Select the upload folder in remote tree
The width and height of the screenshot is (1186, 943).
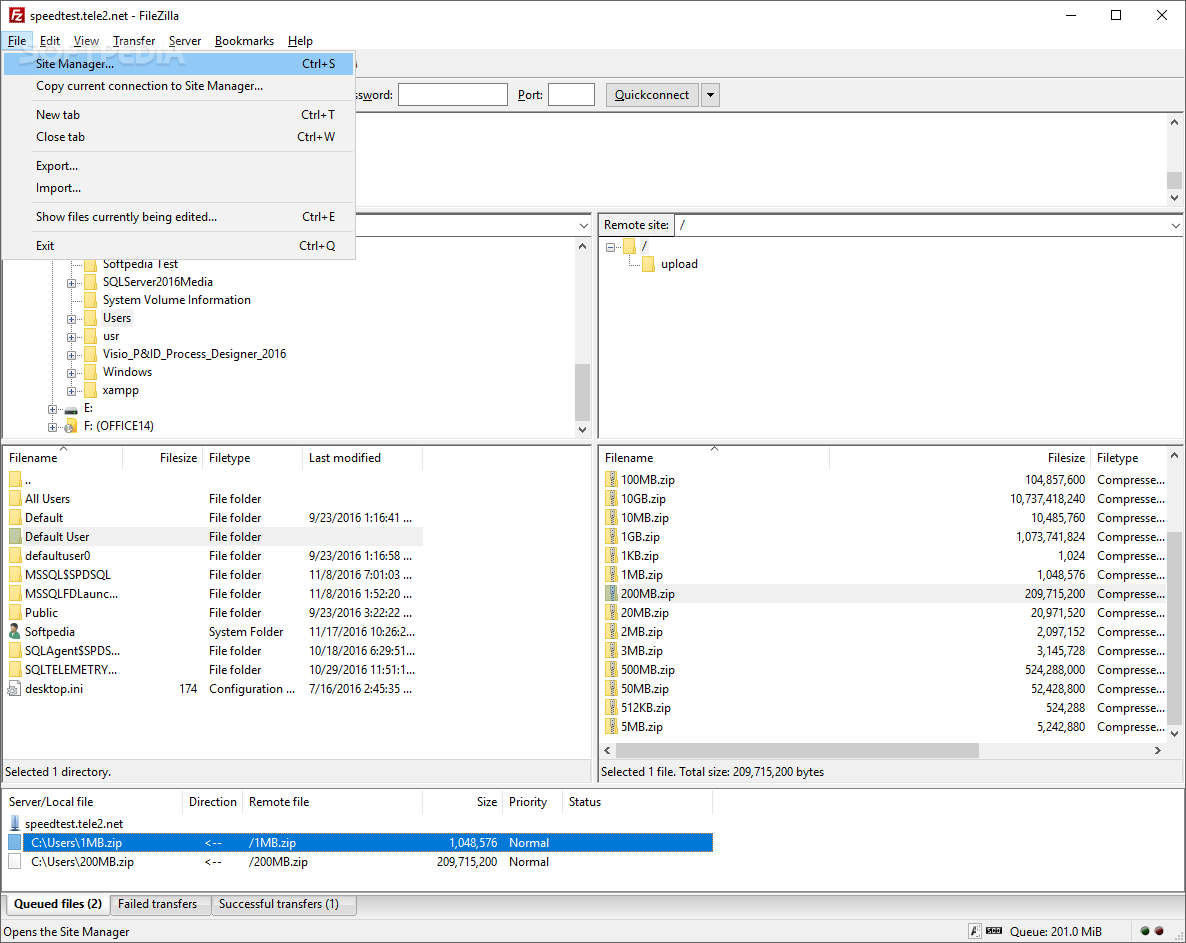tap(679, 264)
